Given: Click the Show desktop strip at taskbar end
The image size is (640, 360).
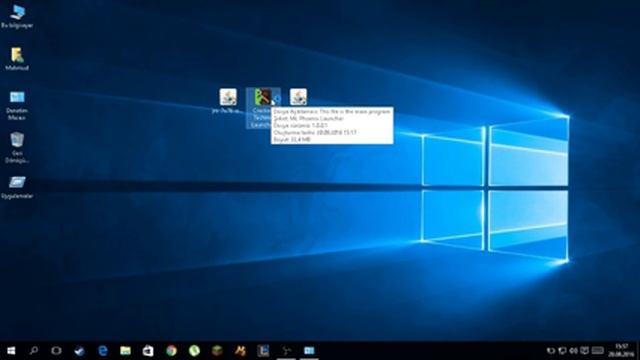Looking at the screenshot, I should [638, 351].
